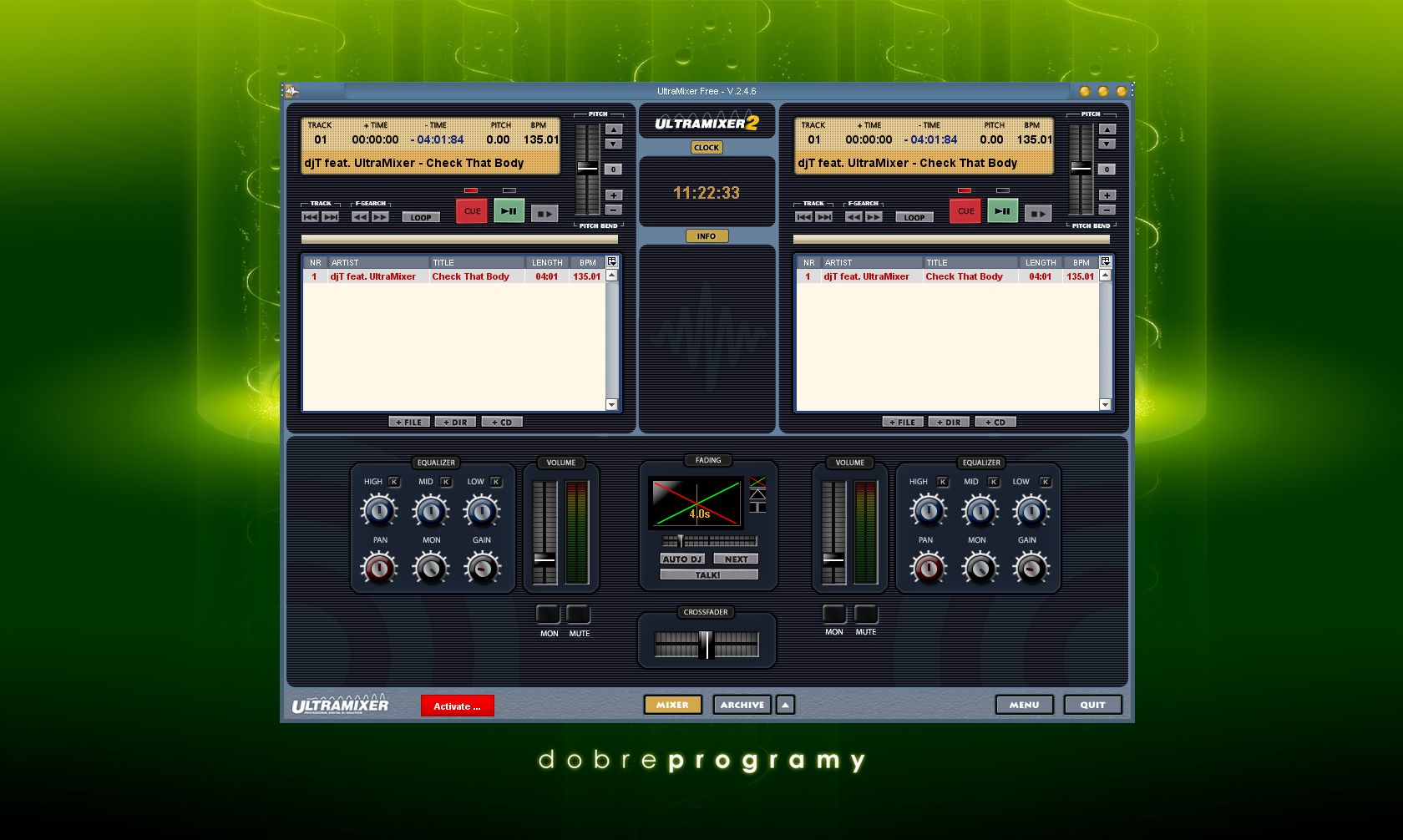Screen dimensions: 1403x840
Task: Add file to left playlist
Action: (x=409, y=422)
